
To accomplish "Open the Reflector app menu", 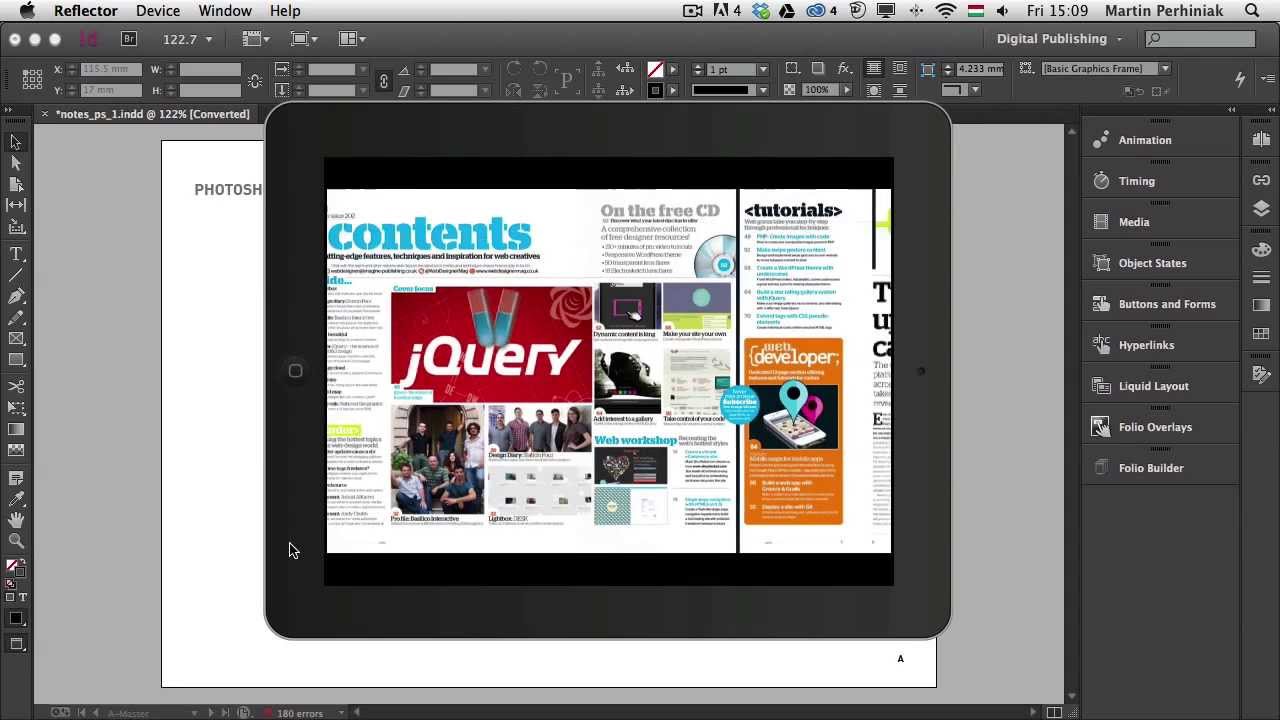I will click(86, 11).
